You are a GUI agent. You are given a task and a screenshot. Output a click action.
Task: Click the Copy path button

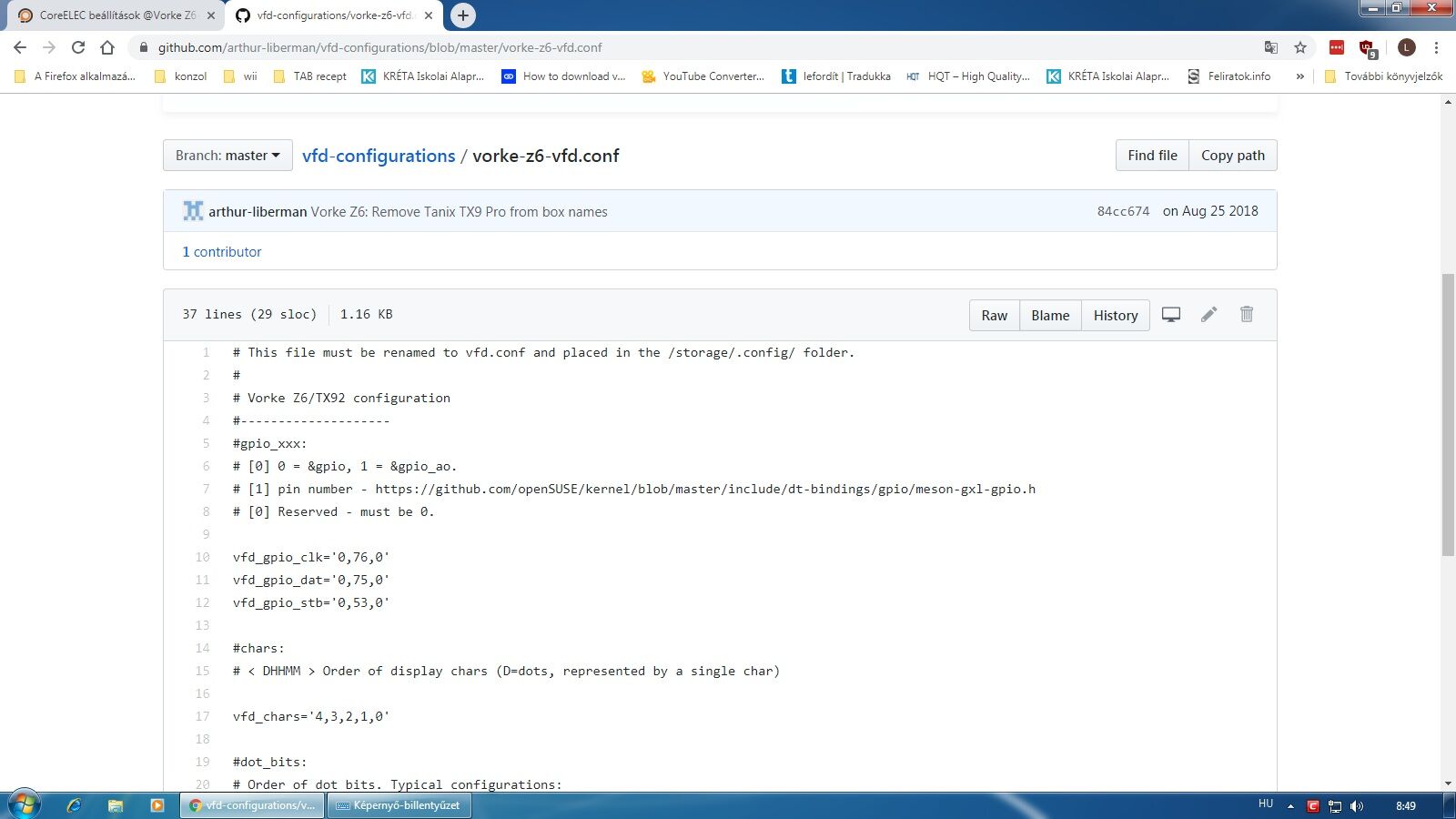click(1233, 156)
